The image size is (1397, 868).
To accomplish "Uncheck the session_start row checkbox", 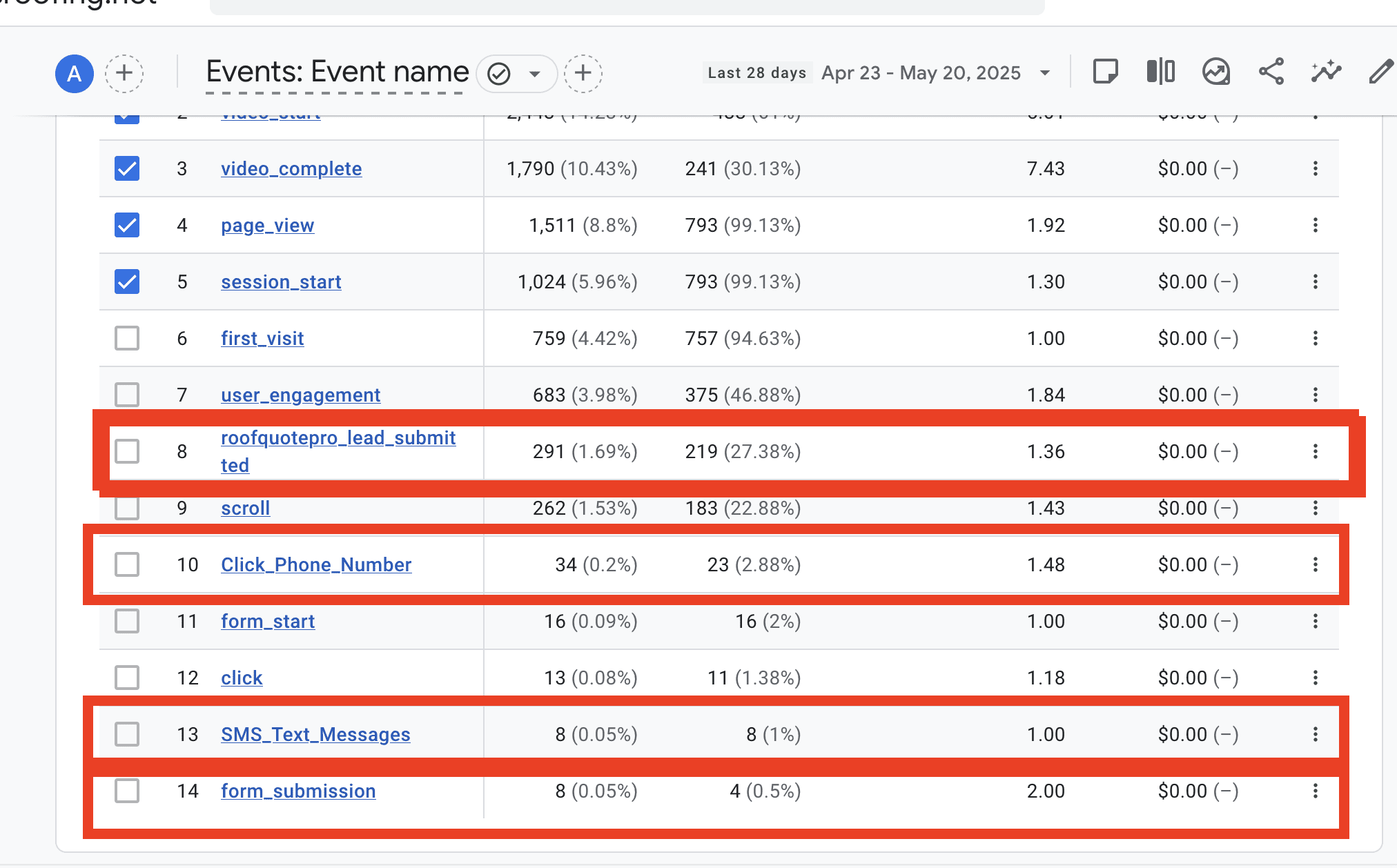I will (x=127, y=282).
